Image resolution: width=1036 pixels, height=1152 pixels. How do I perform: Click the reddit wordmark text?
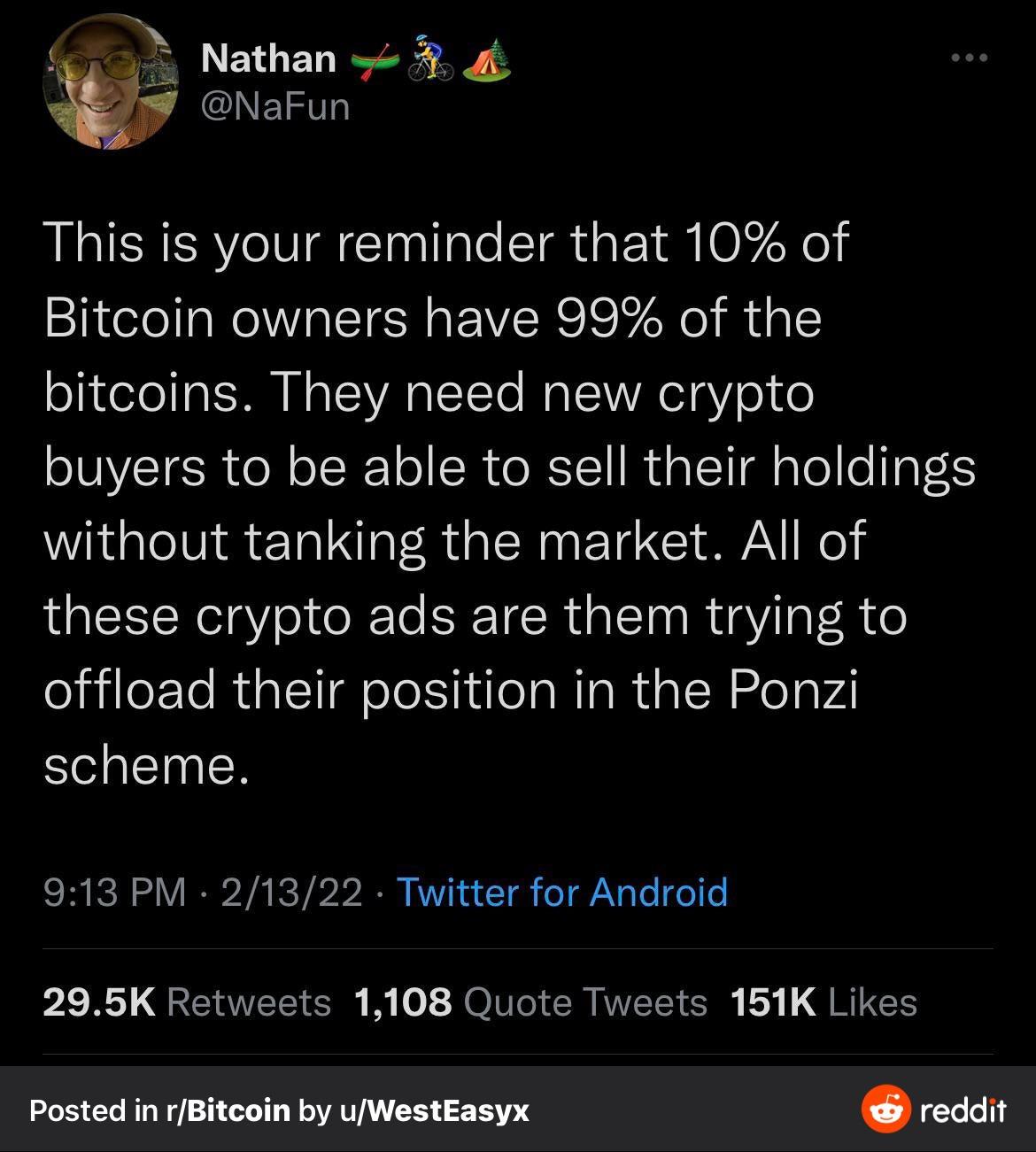coord(963,1109)
